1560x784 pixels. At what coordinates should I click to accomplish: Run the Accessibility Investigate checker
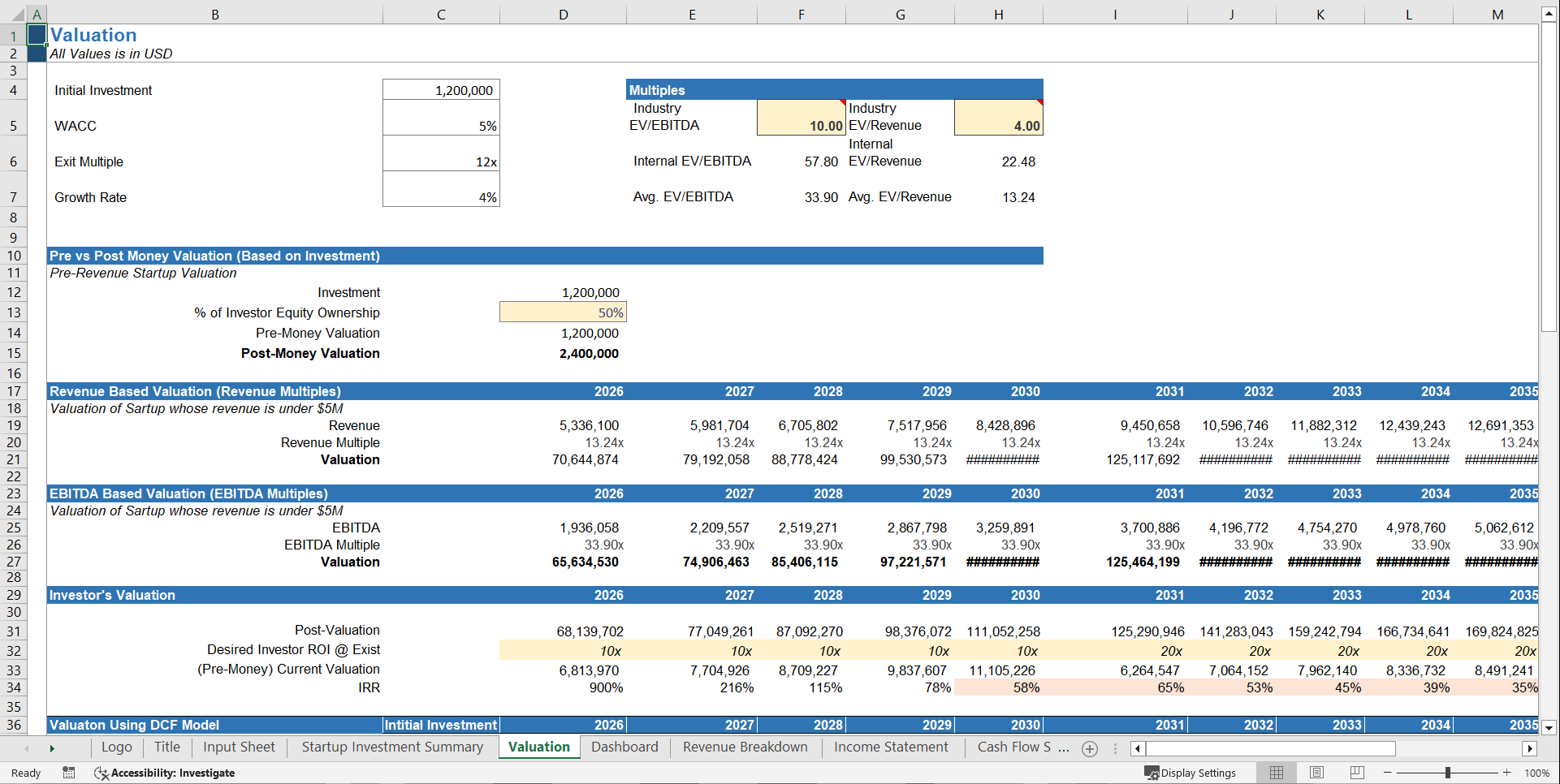pos(166,773)
